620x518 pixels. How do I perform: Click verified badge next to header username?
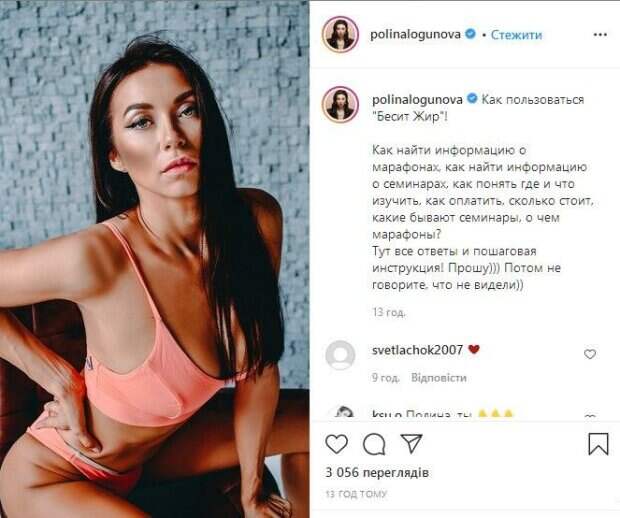coord(470,34)
